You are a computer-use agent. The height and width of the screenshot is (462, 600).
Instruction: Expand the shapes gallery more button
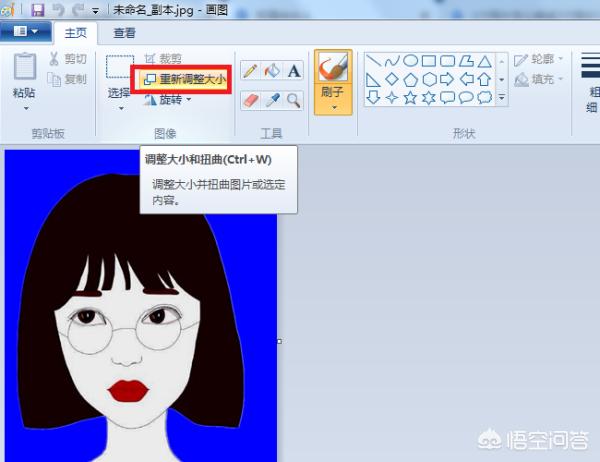coord(502,98)
